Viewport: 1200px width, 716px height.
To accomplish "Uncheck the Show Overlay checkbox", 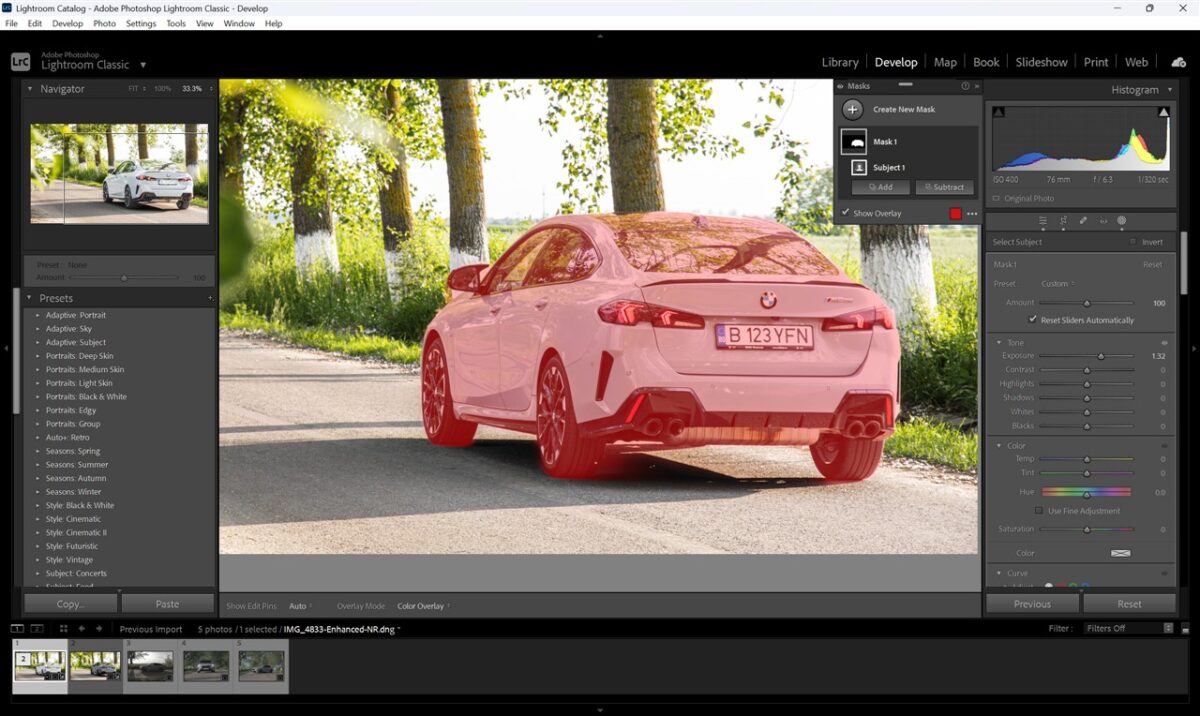I will click(x=845, y=213).
